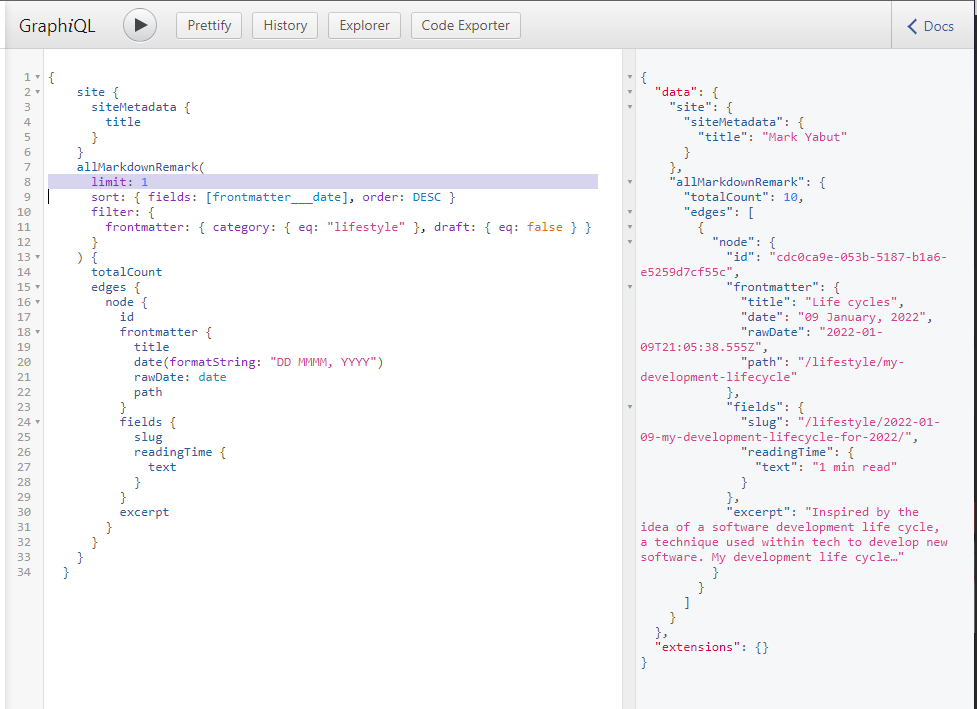Collapse the query root at line 1
This screenshot has width=977, height=709.
pos(37,77)
